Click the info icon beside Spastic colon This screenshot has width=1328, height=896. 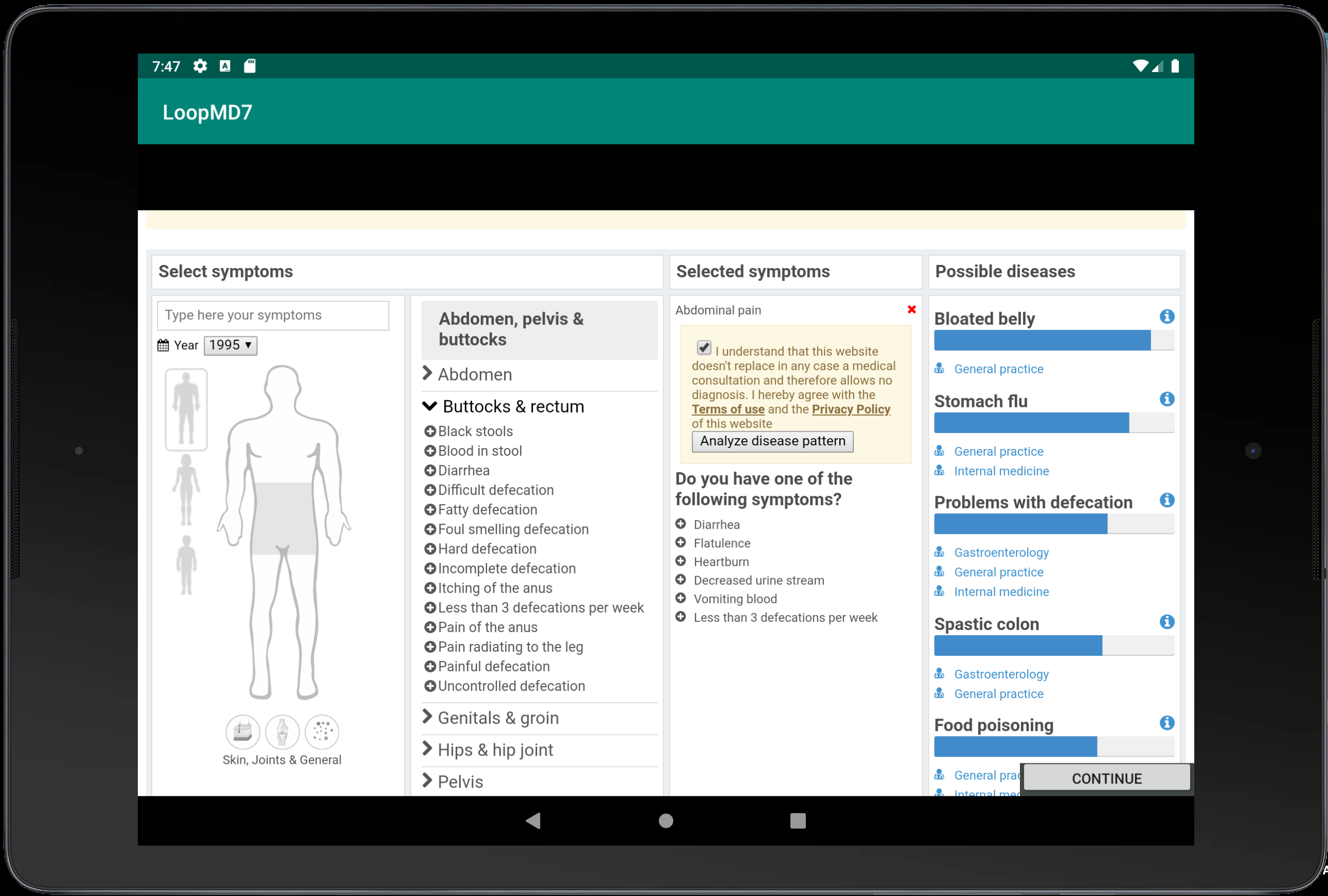click(1167, 622)
